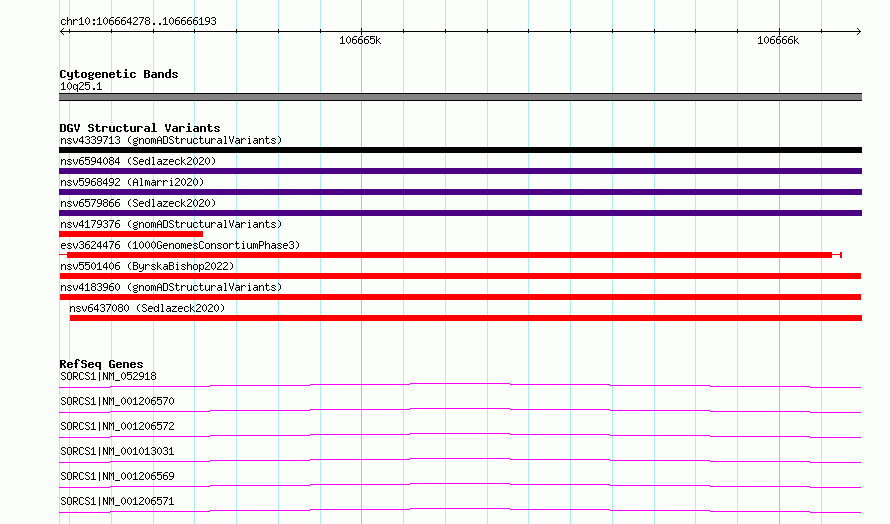
Task: Open variant nsv6437080 (Sedlazeck2020) label
Action: [147, 308]
